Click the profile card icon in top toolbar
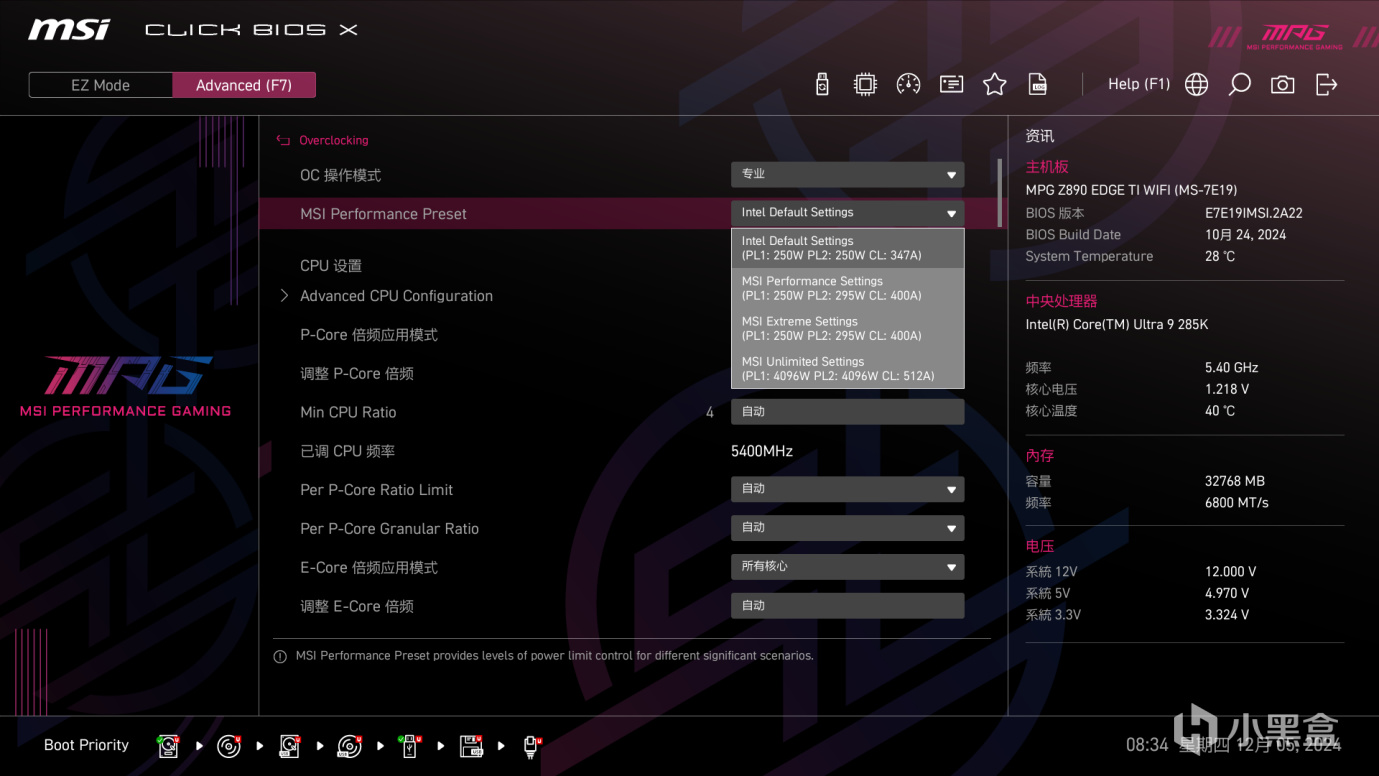This screenshot has width=1379, height=776. [x=951, y=85]
